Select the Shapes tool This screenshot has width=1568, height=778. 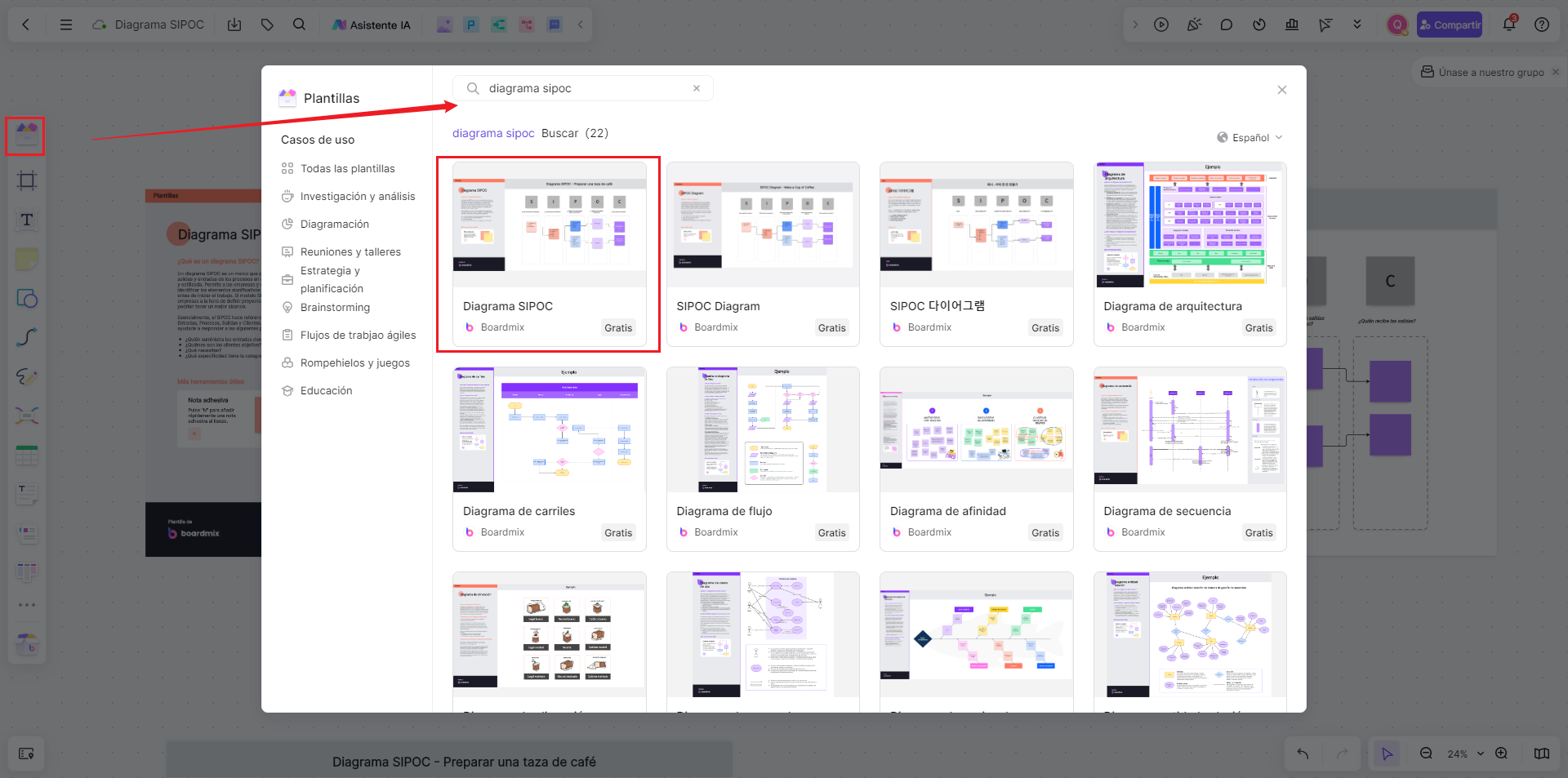pyautogui.click(x=26, y=298)
